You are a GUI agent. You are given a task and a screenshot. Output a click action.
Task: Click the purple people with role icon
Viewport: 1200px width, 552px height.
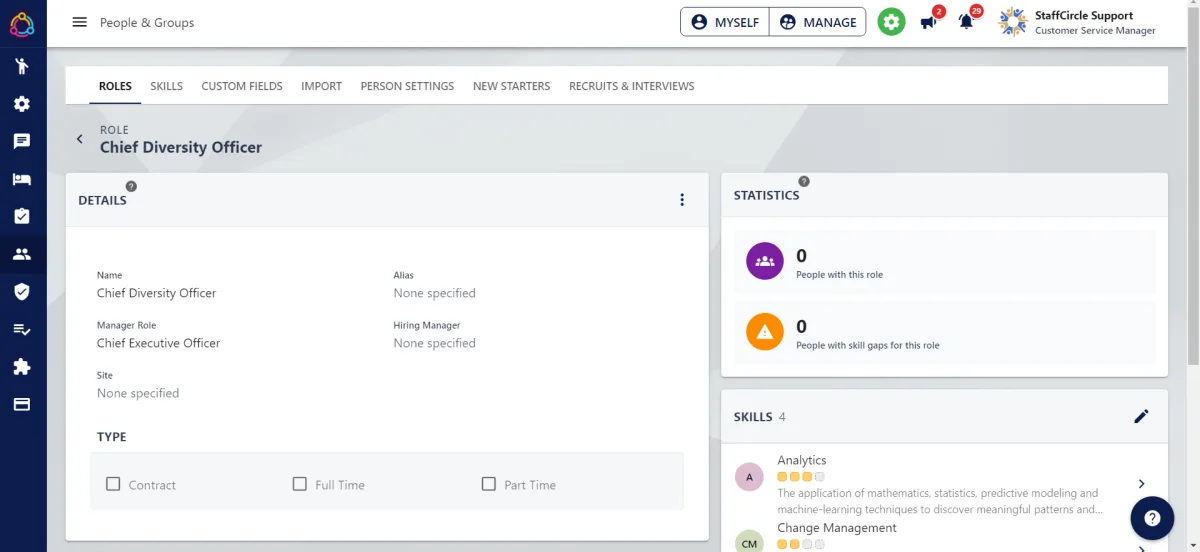(x=765, y=261)
